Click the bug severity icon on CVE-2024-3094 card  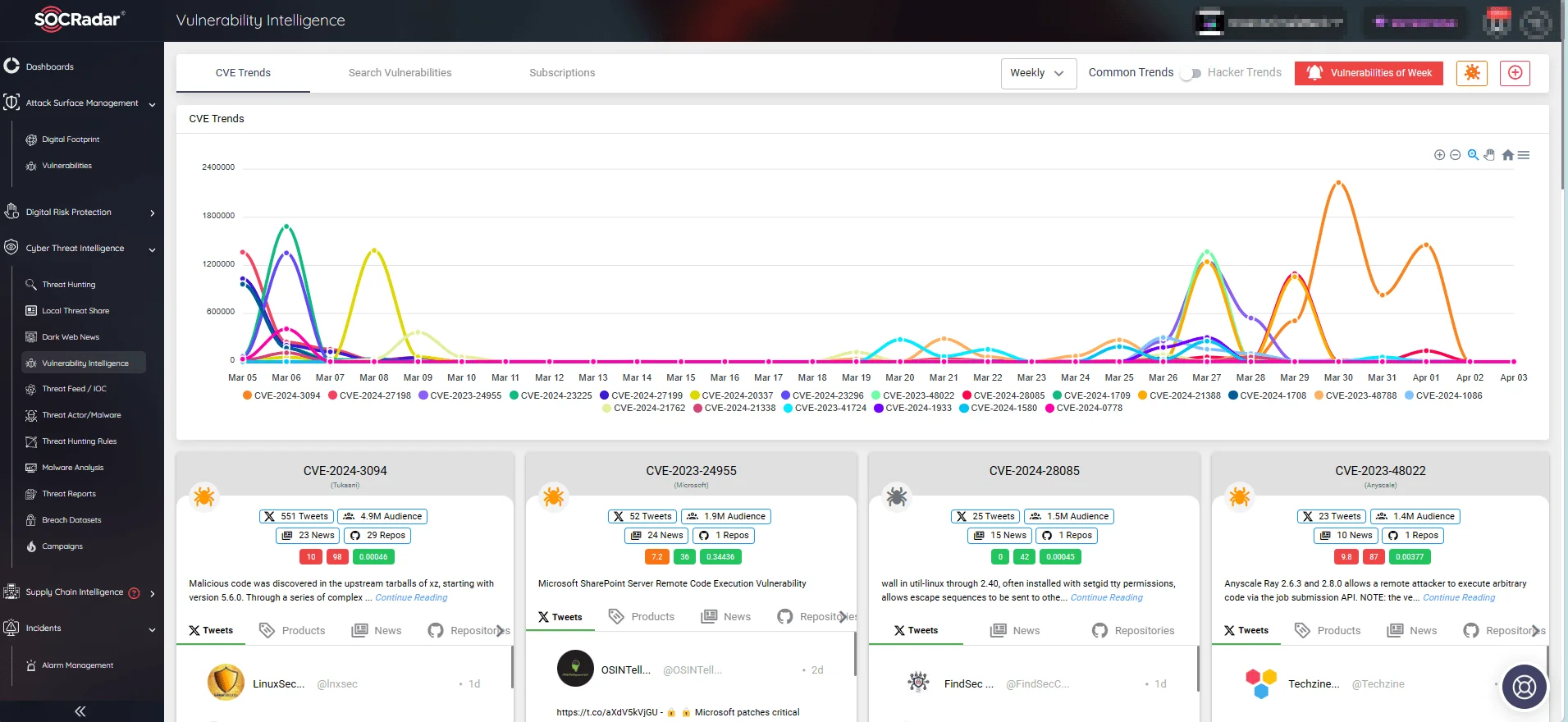click(x=203, y=496)
